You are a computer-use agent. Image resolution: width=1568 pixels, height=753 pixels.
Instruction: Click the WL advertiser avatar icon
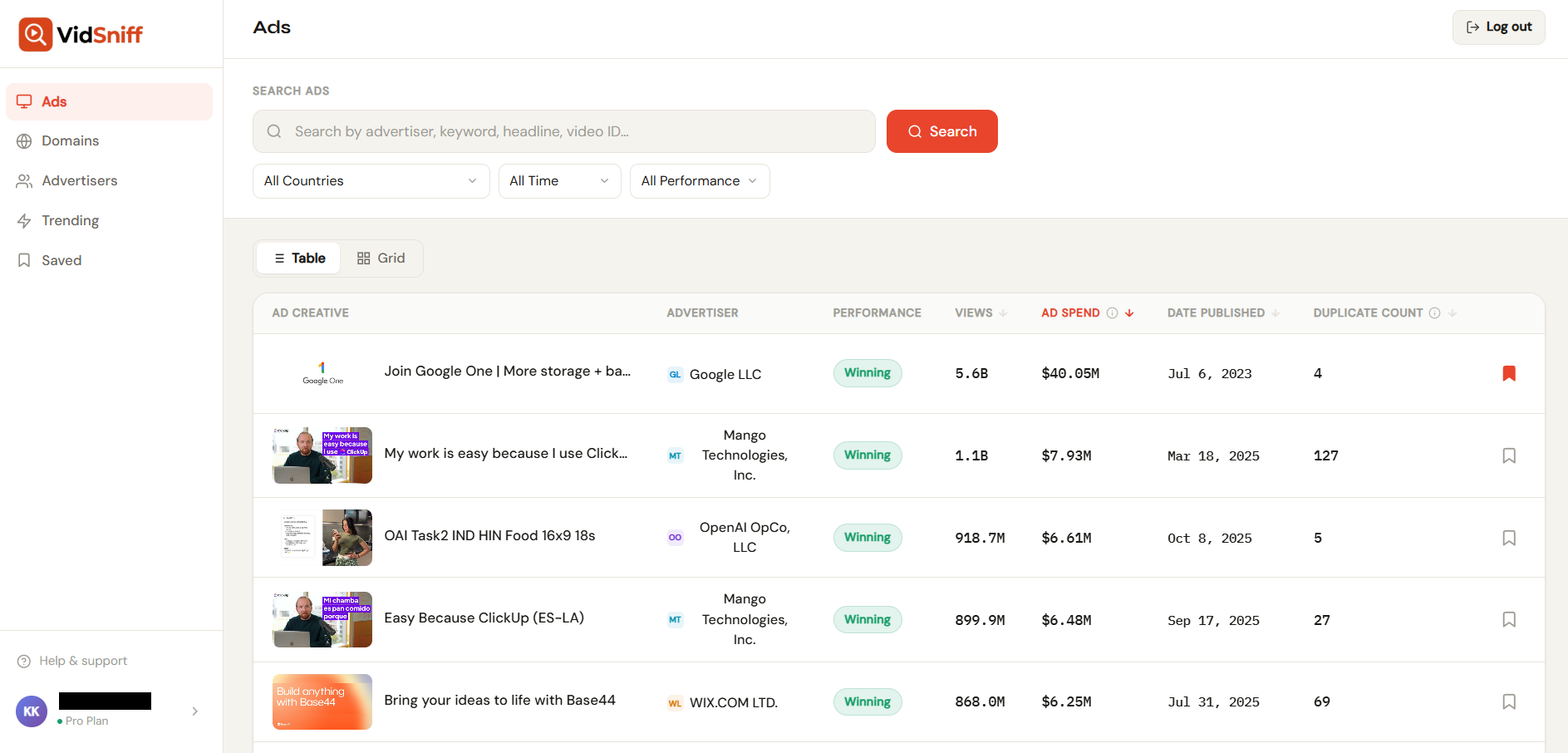point(675,703)
